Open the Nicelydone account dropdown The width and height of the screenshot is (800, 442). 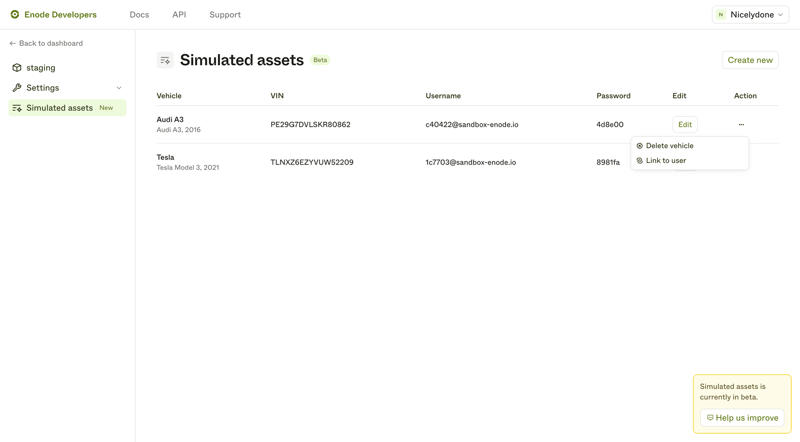pos(750,14)
